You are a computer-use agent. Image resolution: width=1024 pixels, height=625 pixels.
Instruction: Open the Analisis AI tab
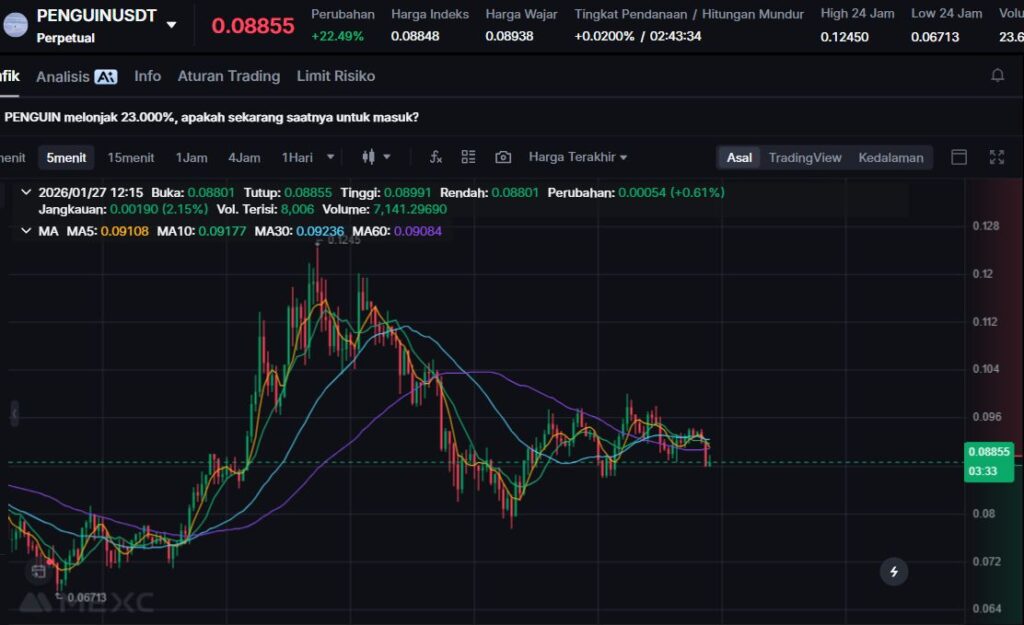coord(76,76)
